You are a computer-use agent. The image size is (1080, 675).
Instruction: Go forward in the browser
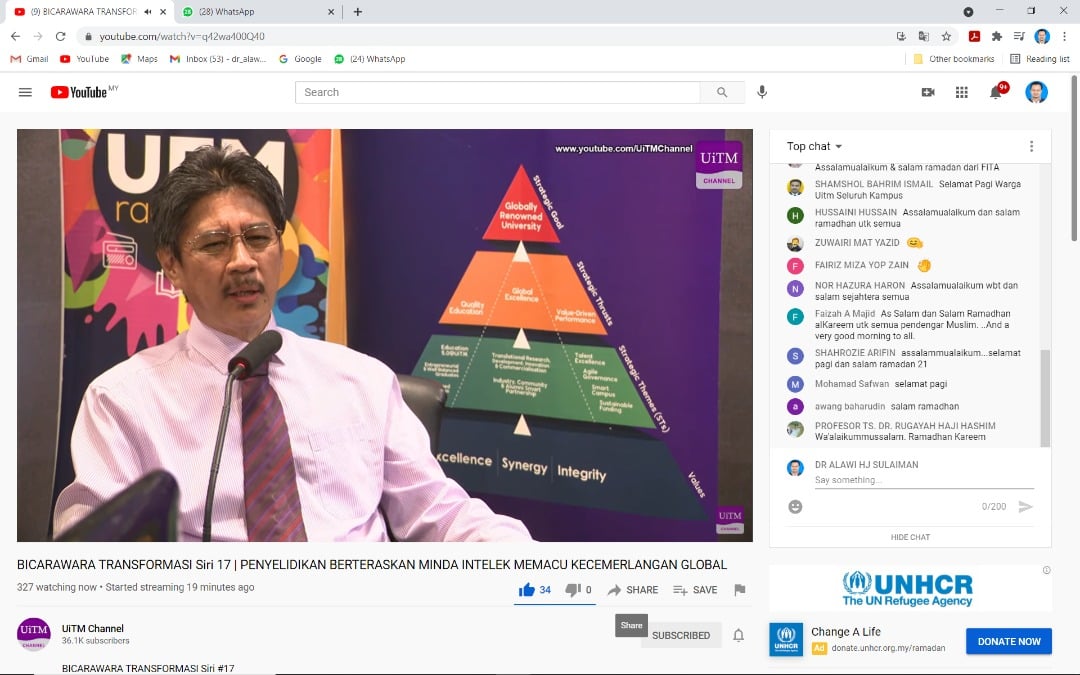click(x=38, y=37)
